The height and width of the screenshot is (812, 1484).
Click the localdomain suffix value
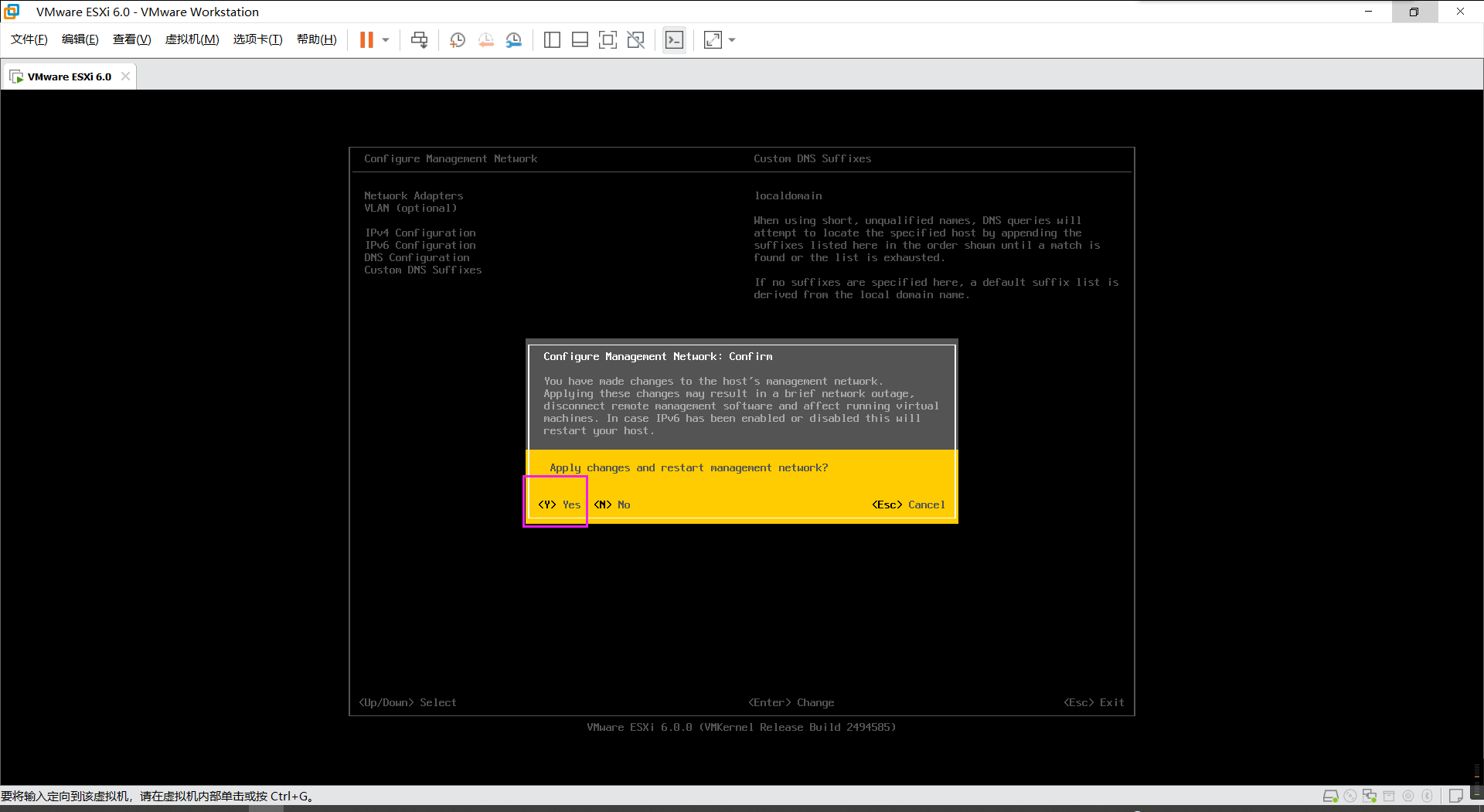pos(788,195)
